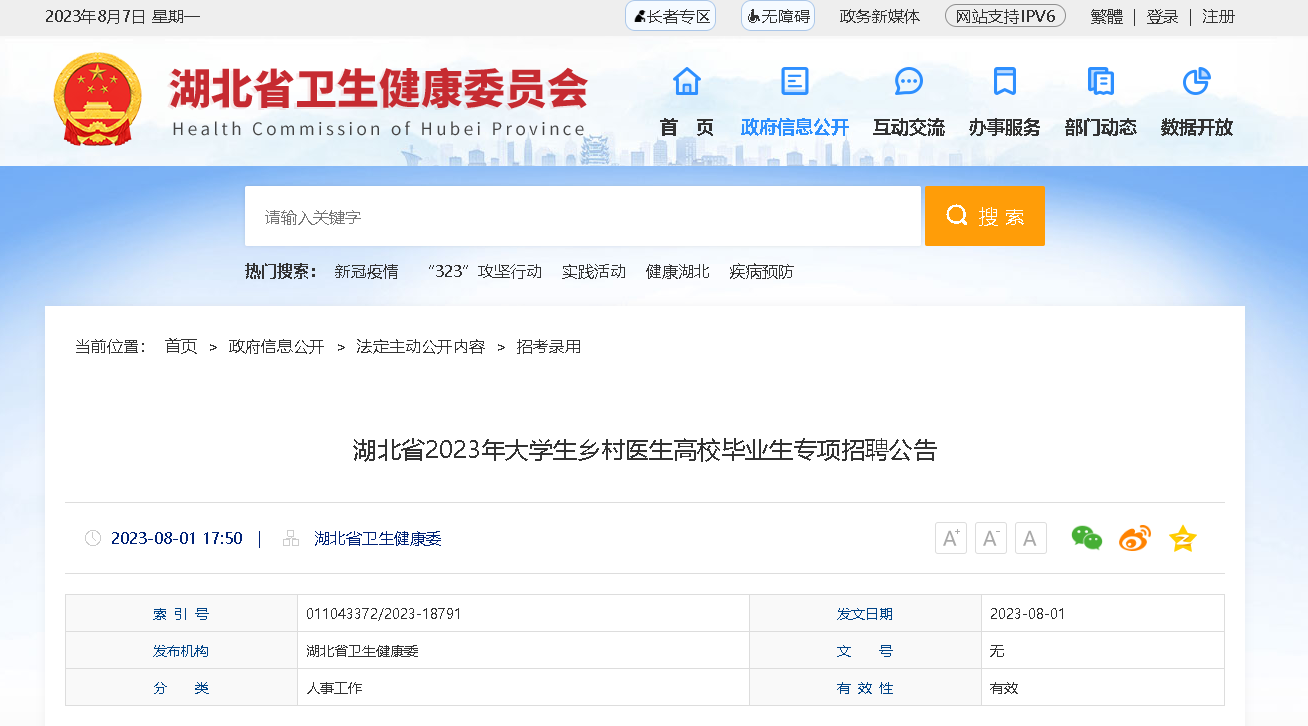Share article via Weibo icon
Viewport: 1308px width, 726px height.
[1134, 538]
